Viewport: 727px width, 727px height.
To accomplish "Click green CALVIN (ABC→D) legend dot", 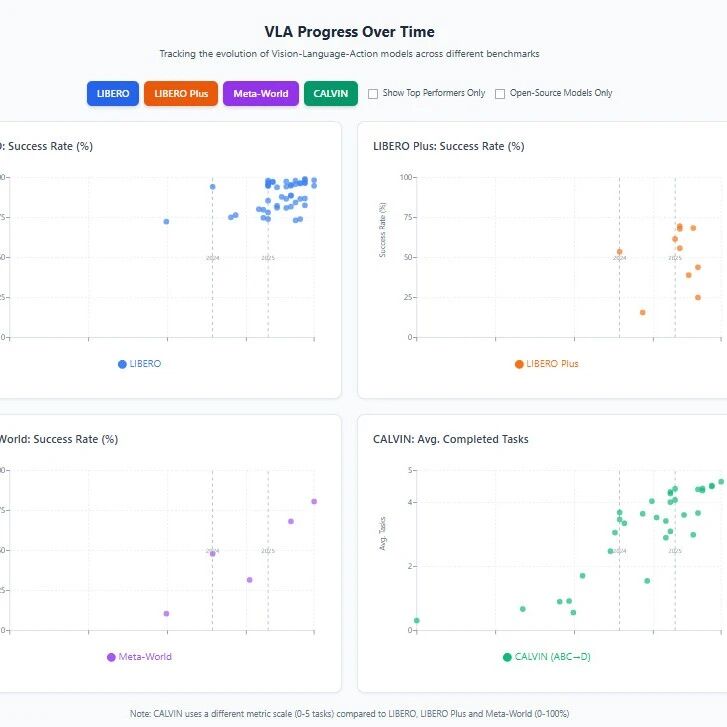I will (507, 657).
